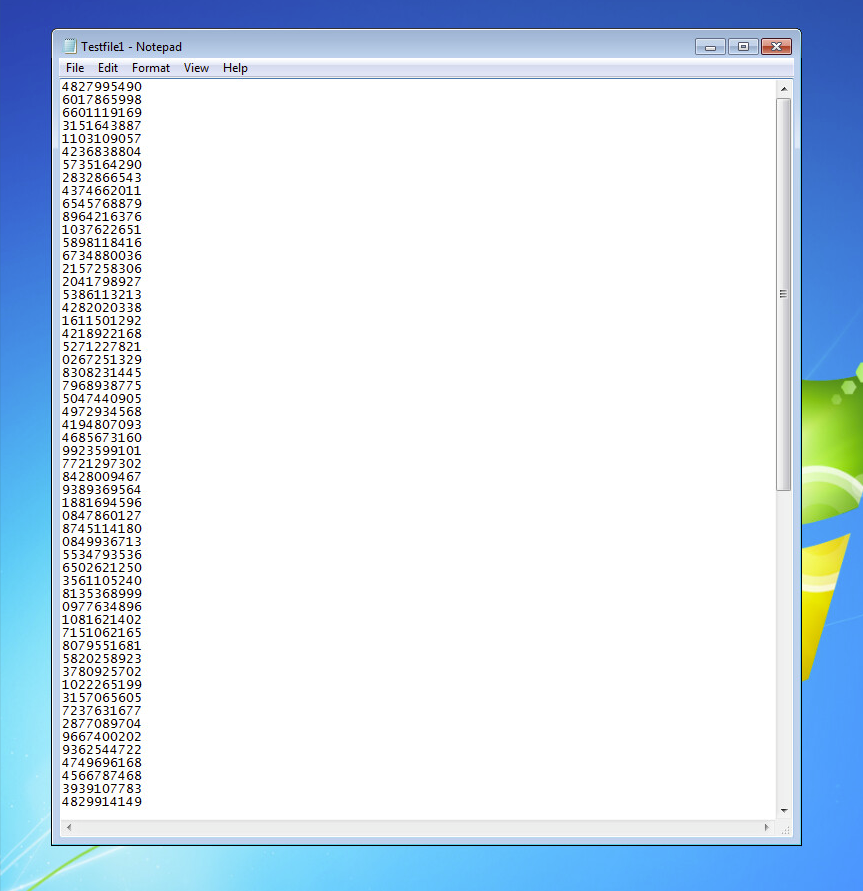Click the vertical scrollbar down arrow
Viewport: 863px width, 891px height.
(x=784, y=810)
